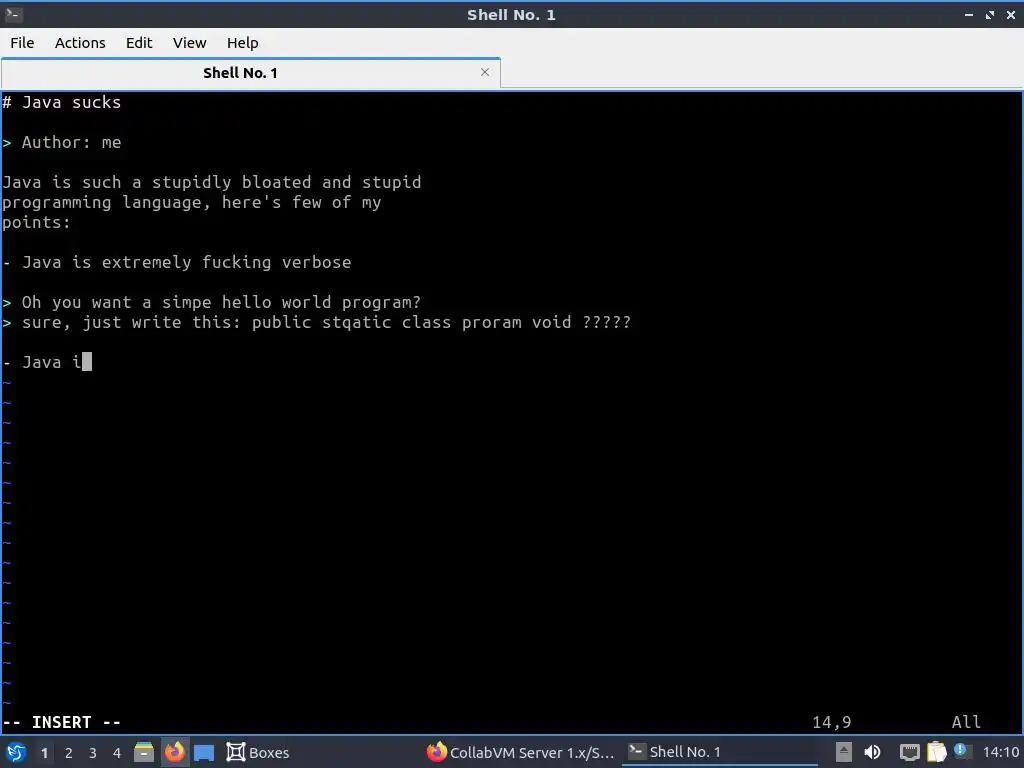1024x768 pixels.
Task: Open the Actions menu
Action: click(x=80, y=43)
